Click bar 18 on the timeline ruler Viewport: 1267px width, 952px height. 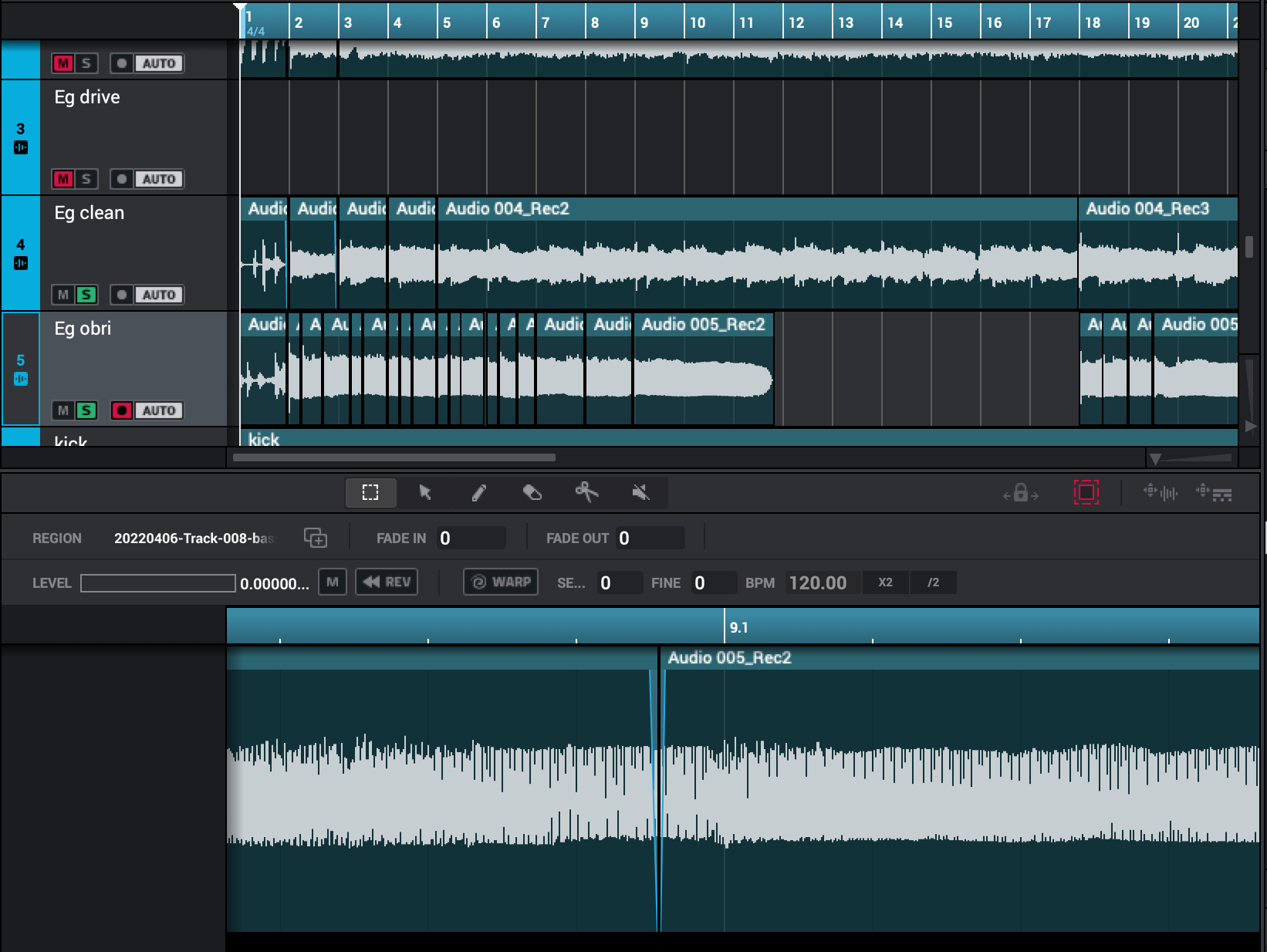pos(1093,22)
